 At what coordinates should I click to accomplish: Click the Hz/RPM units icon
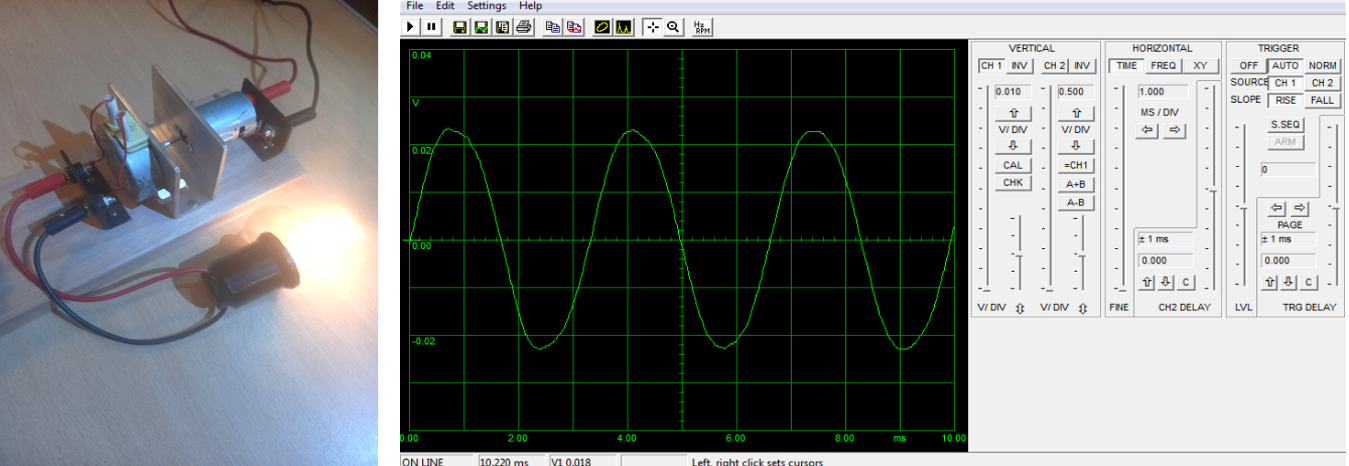click(701, 27)
